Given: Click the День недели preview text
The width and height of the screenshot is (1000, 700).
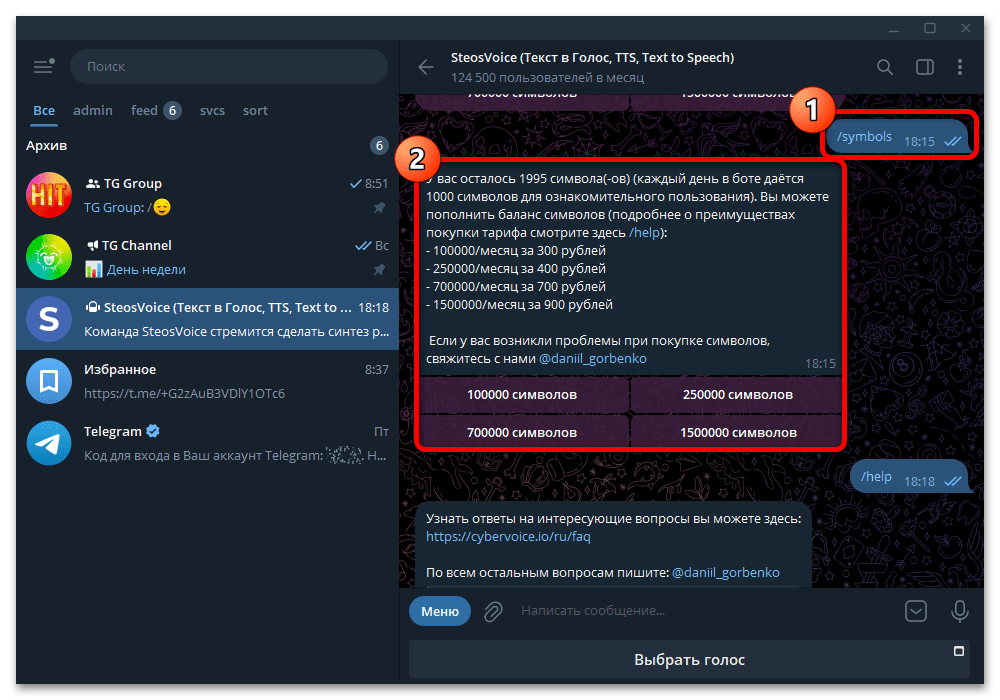Looking at the screenshot, I should point(146,270).
